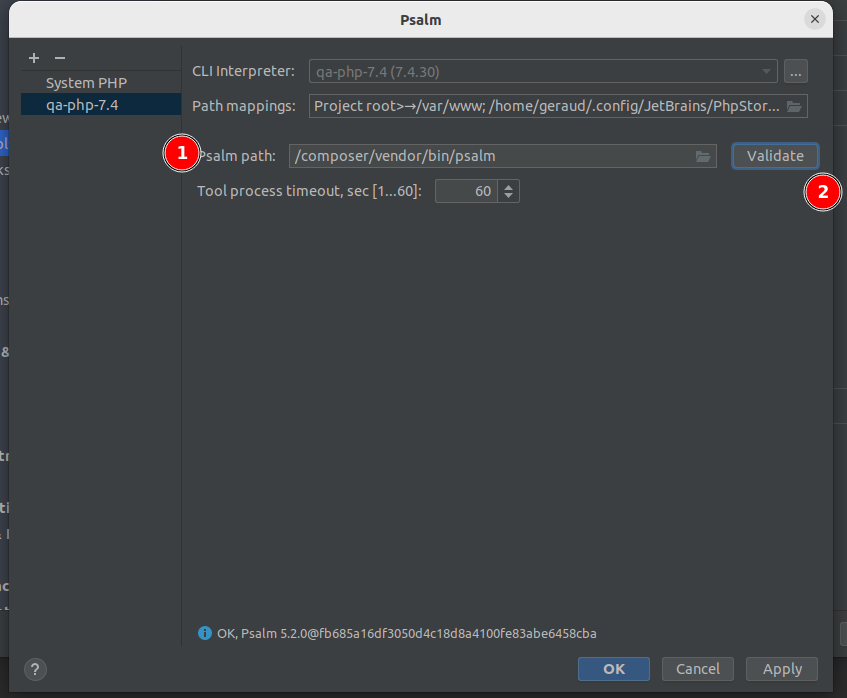The image size is (847, 698).
Task: Click the Psalm path input field
Action: pyautogui.click(x=502, y=156)
